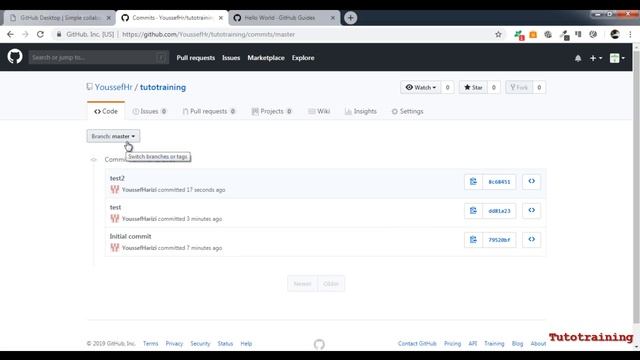Switch to the Wiki tab
The width and height of the screenshot is (640, 360).
click(x=319, y=111)
